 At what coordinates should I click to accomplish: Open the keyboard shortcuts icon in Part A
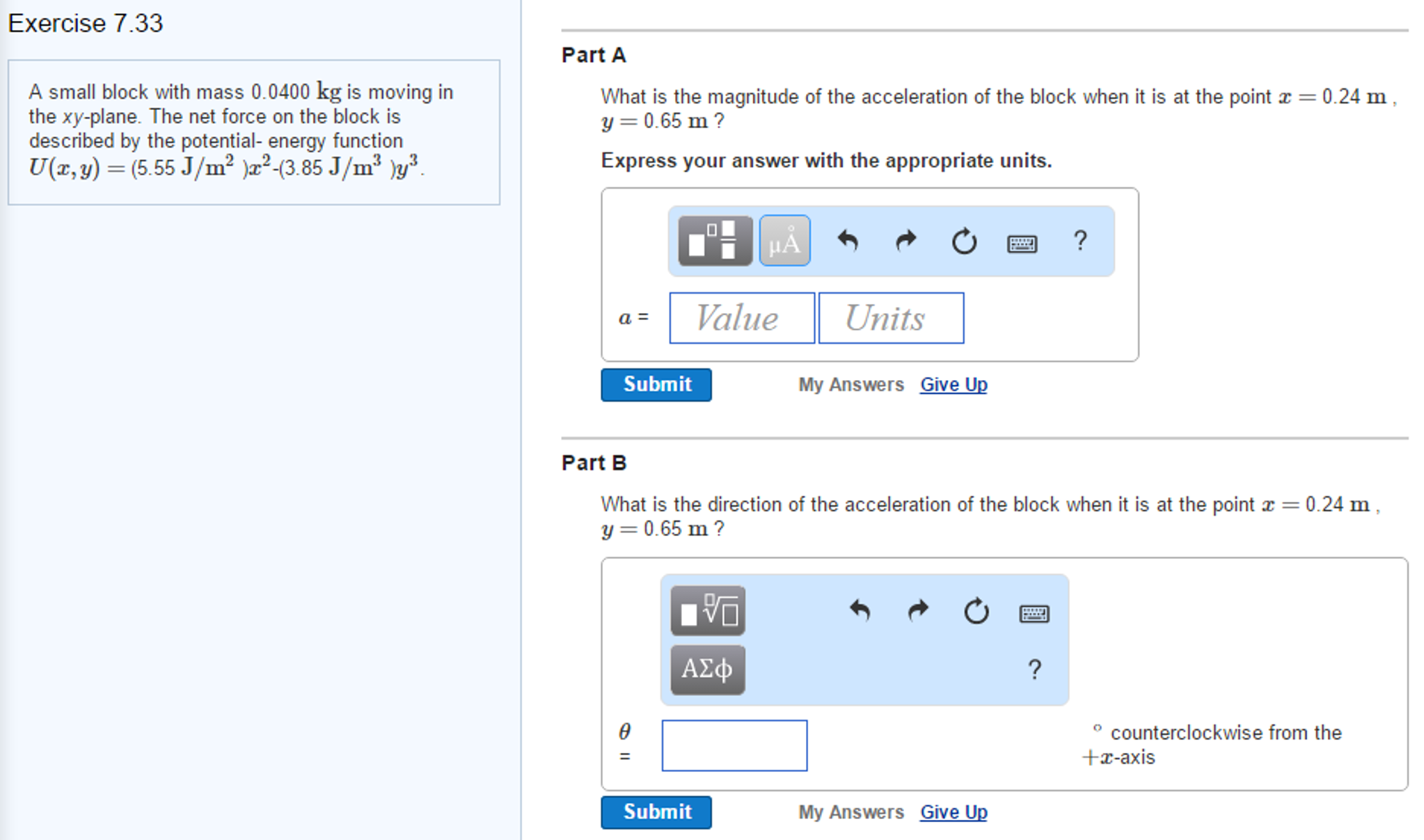tap(1021, 244)
